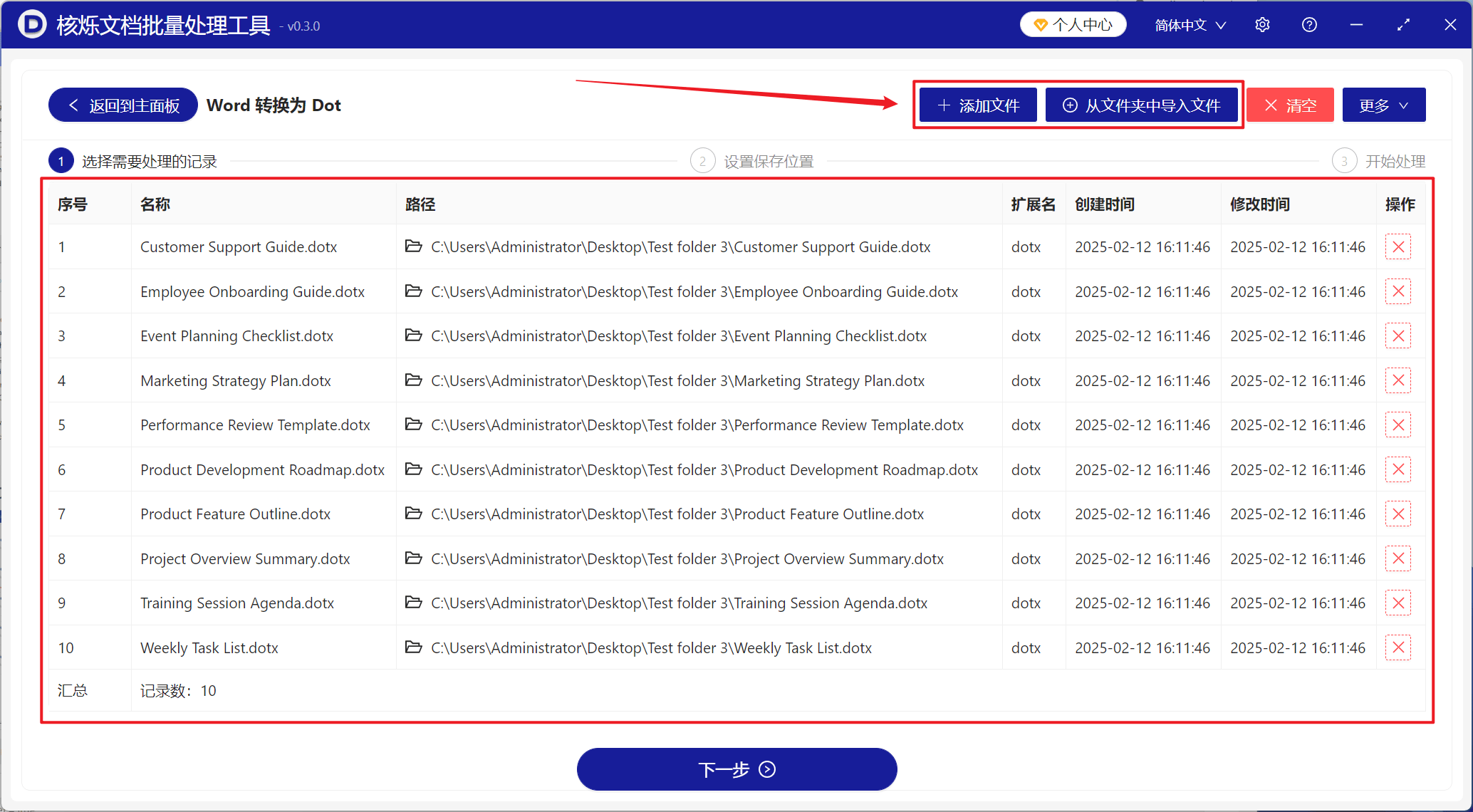Click the plus icon on 添加文件 button
The image size is (1473, 812).
click(944, 105)
